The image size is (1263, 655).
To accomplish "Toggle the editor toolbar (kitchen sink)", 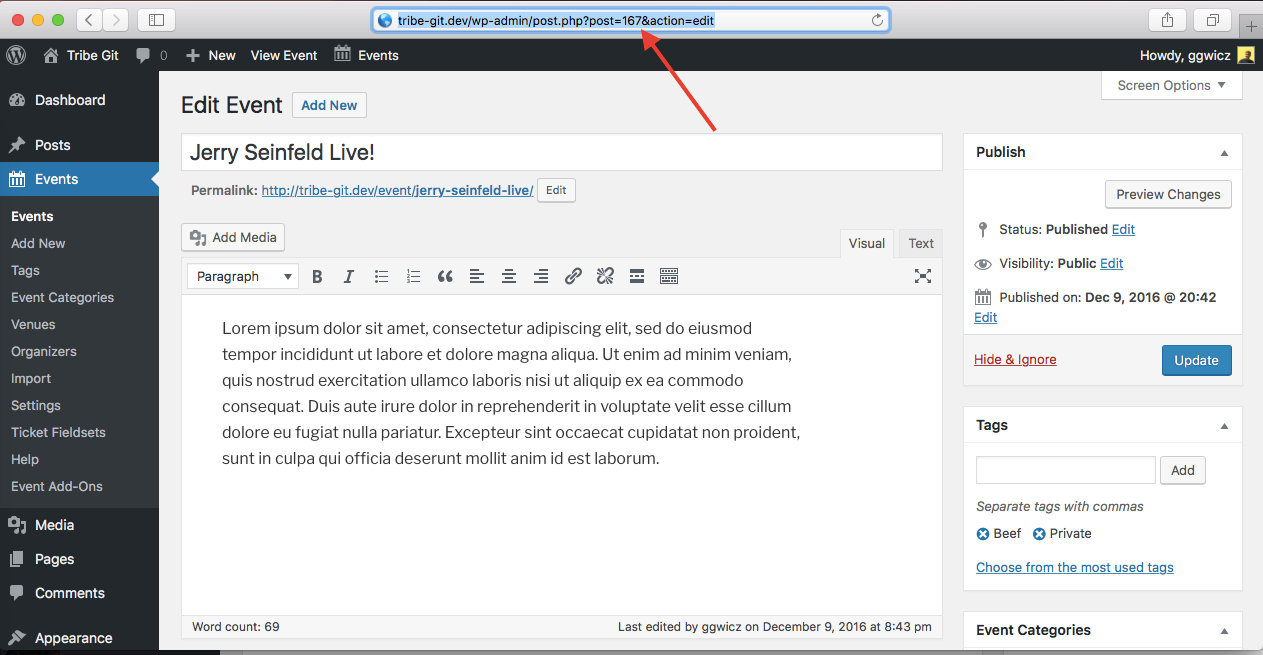I will 669,277.
